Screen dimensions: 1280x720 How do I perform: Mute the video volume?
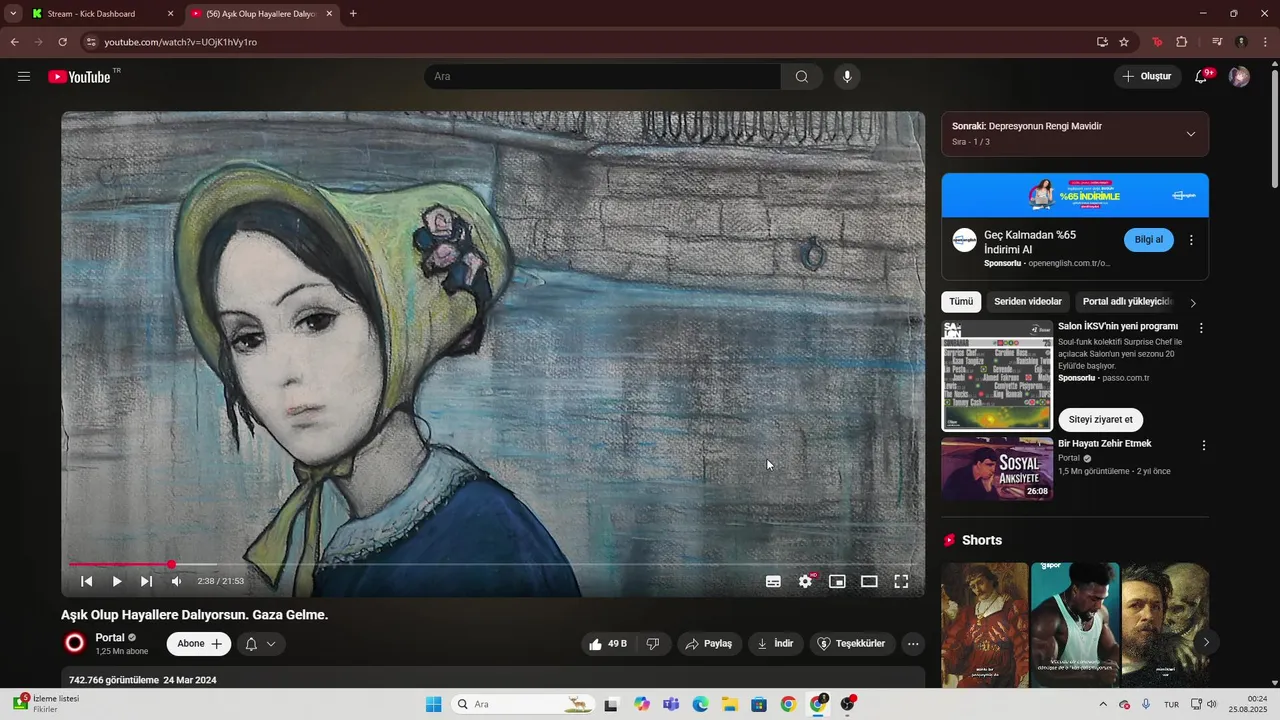(x=176, y=581)
